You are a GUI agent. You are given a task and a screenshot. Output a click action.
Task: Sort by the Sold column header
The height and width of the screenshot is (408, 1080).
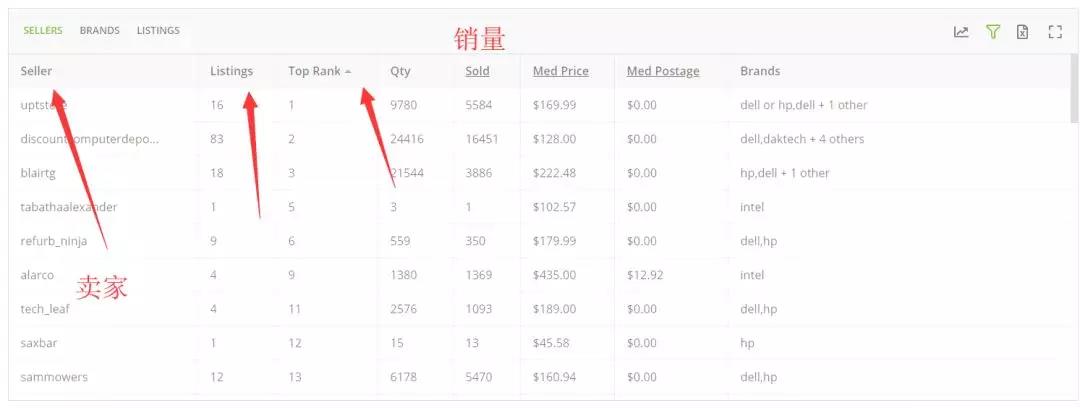(477, 71)
